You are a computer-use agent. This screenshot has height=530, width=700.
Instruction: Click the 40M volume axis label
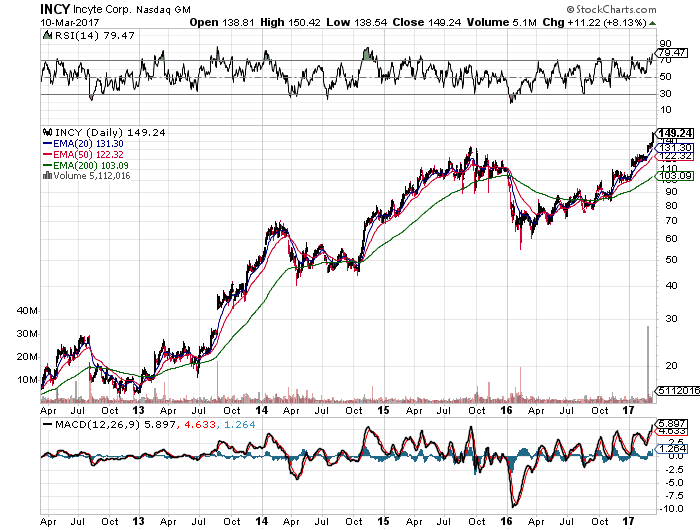coord(27,311)
